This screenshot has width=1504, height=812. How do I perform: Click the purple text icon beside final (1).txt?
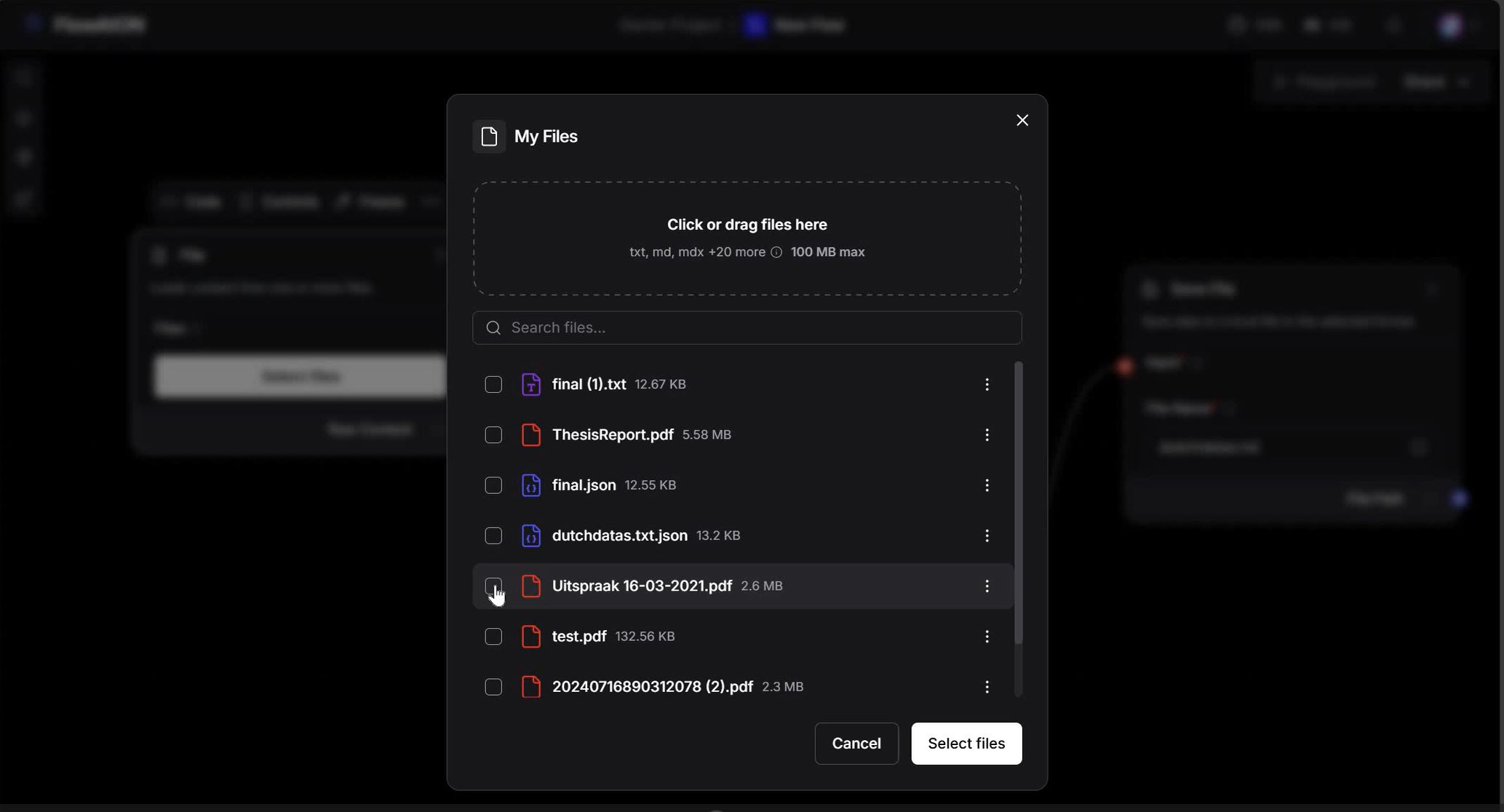(x=531, y=384)
